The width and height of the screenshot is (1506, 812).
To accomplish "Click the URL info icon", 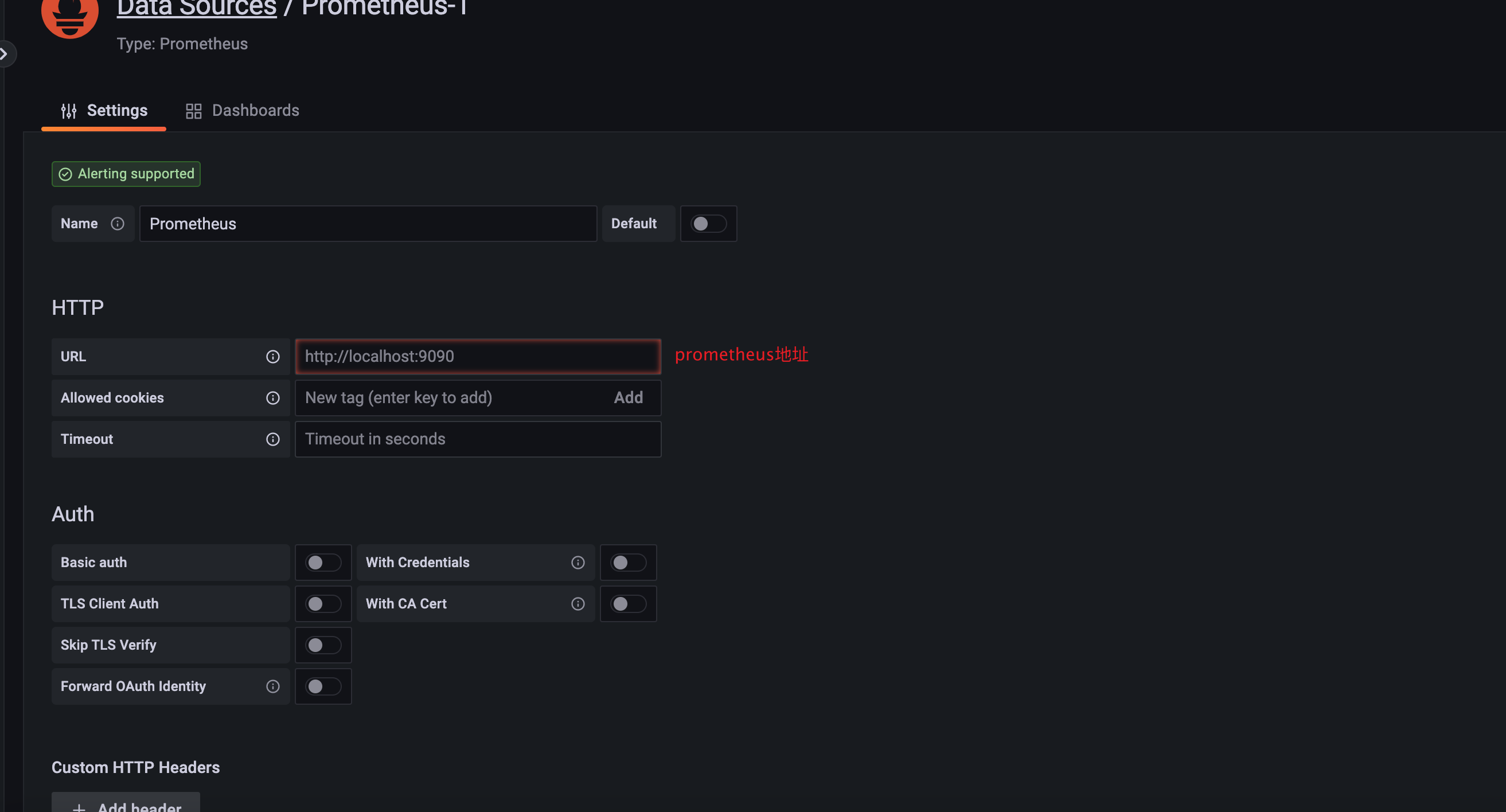I will click(x=272, y=357).
